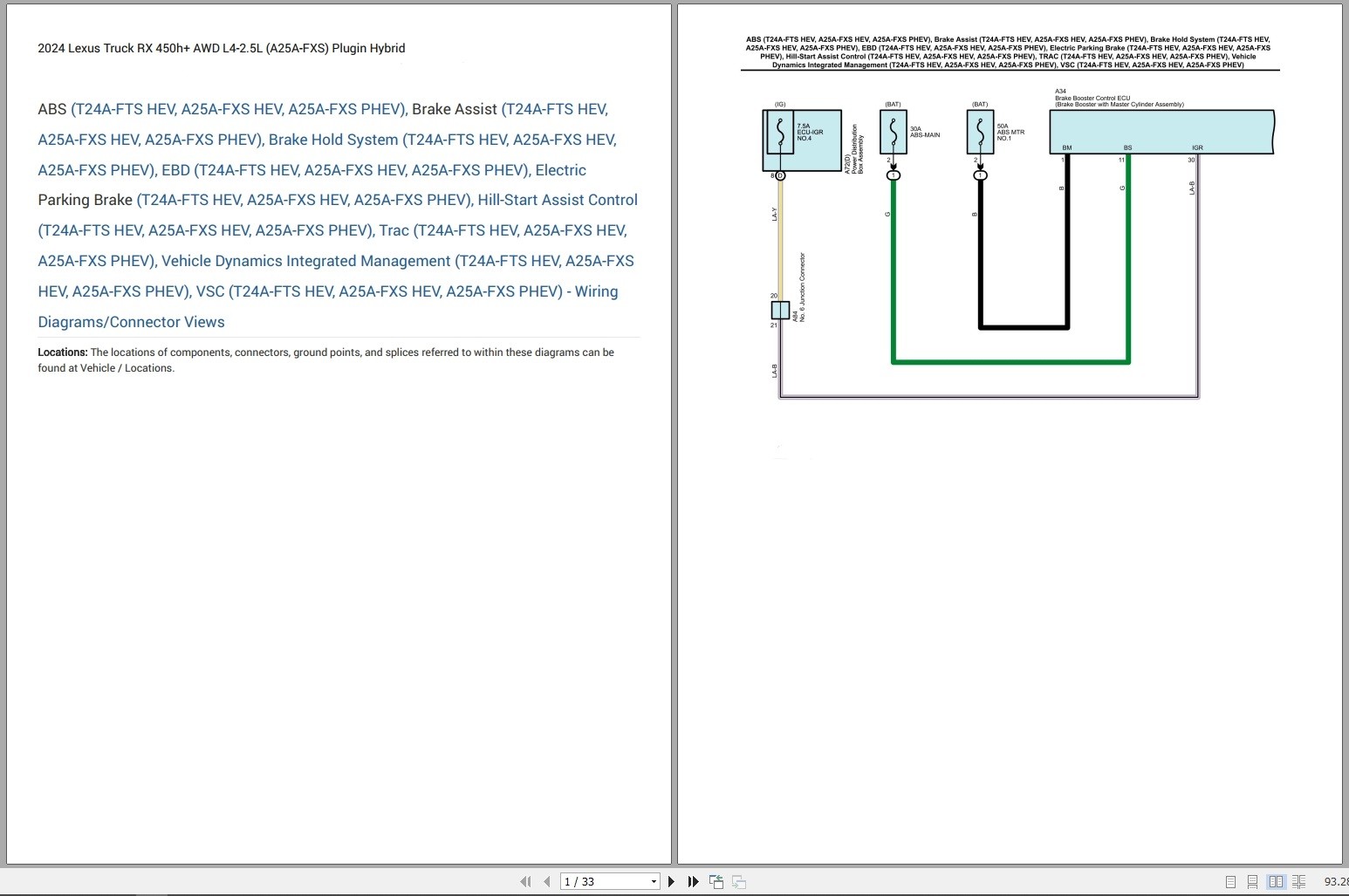Click the bold 'Locations:' label
1349x896 pixels.
click(63, 352)
